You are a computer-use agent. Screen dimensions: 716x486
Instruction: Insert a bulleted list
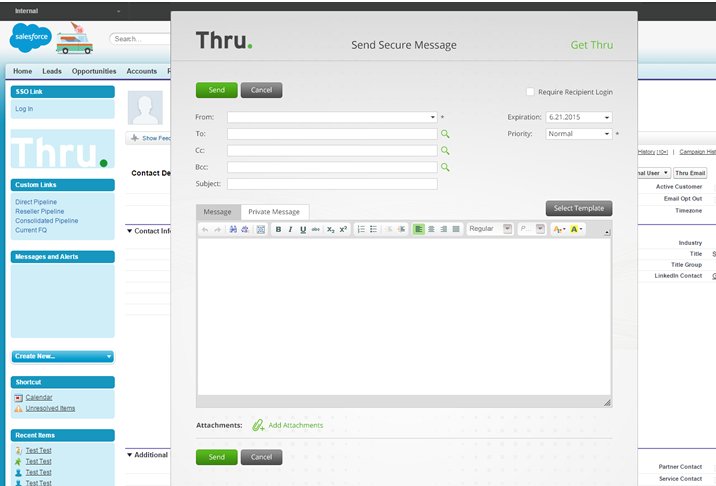[x=373, y=229]
